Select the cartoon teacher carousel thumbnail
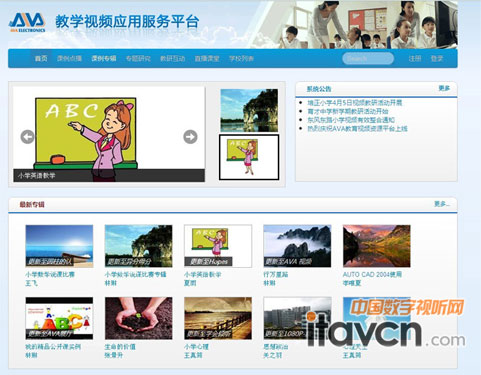The width and height of the screenshot is (481, 375). 249,157
